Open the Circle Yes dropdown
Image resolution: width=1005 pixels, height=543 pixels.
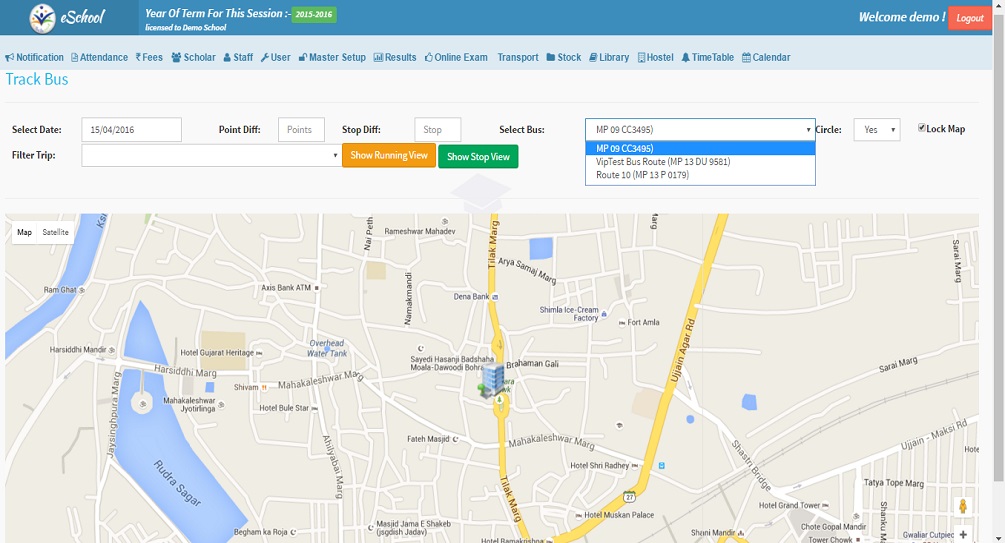(876, 130)
